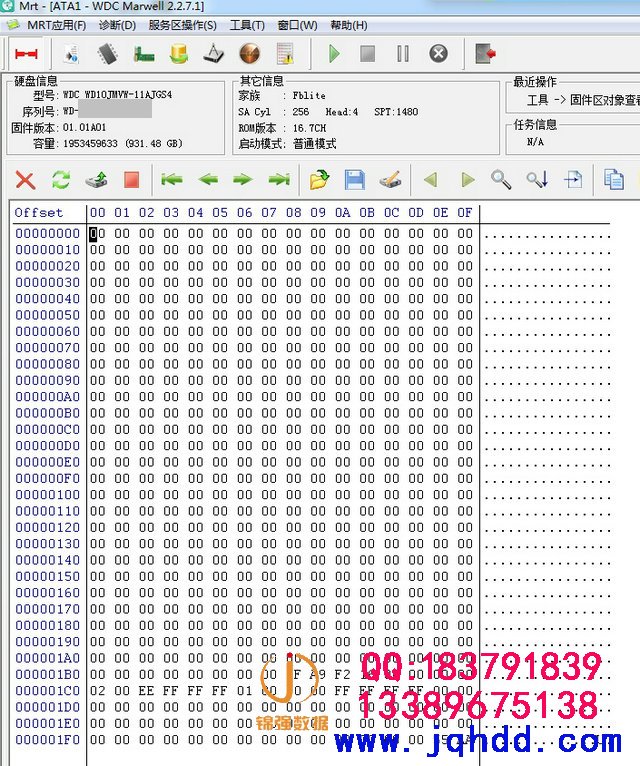Jump to first sector with green arrow
This screenshot has height=766, width=640.
tap(171, 180)
